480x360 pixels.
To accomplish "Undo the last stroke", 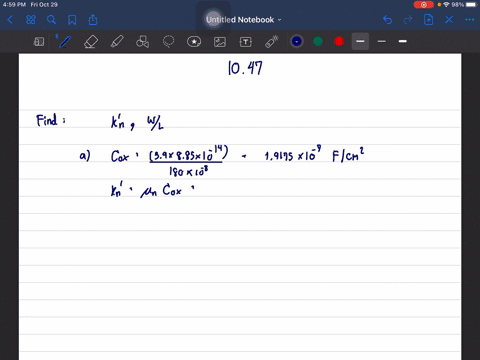I will click(x=387, y=20).
